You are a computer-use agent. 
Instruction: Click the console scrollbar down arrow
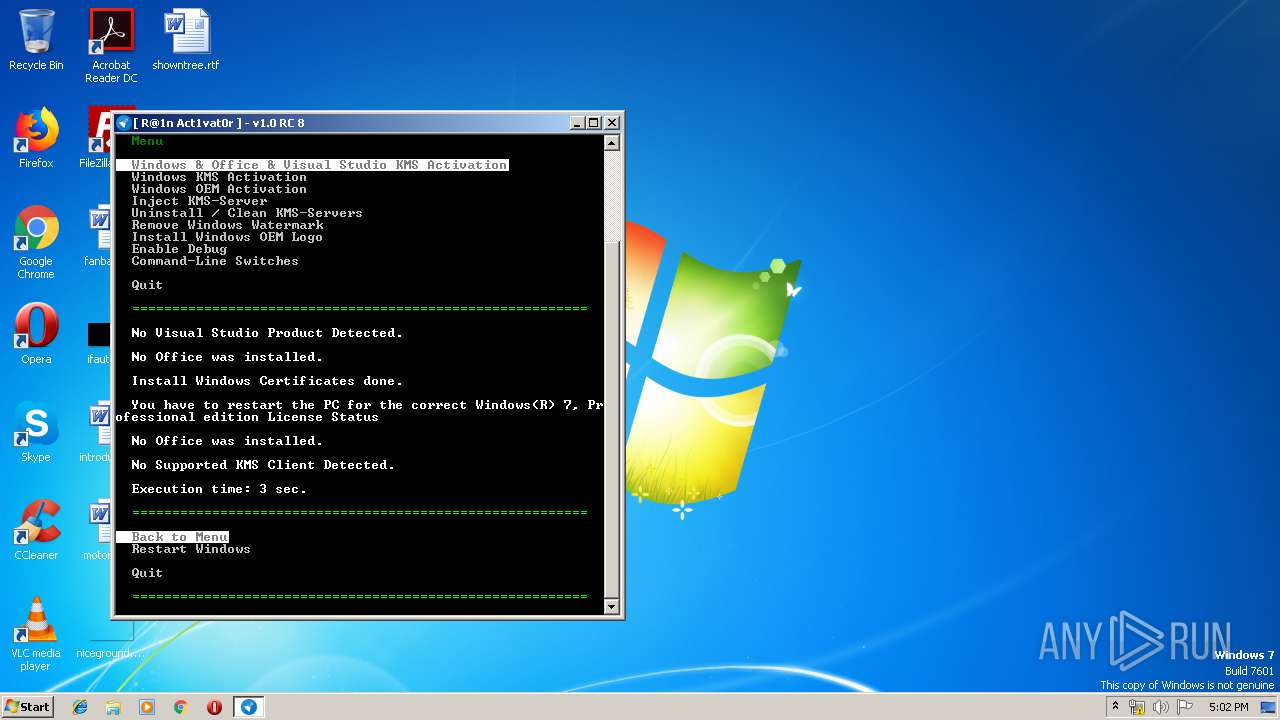point(613,606)
